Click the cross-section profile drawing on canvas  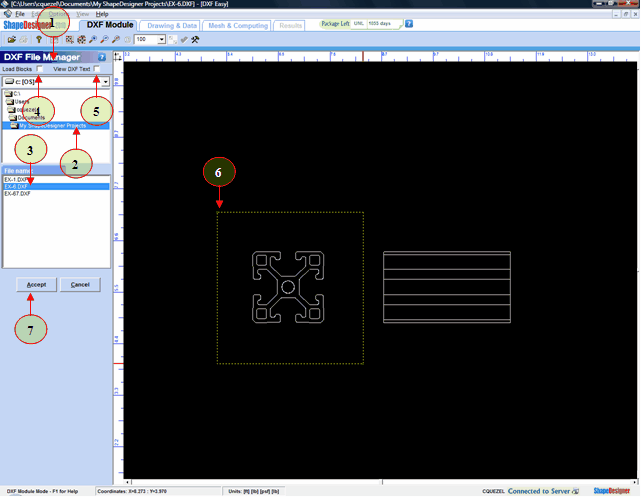coord(288,287)
